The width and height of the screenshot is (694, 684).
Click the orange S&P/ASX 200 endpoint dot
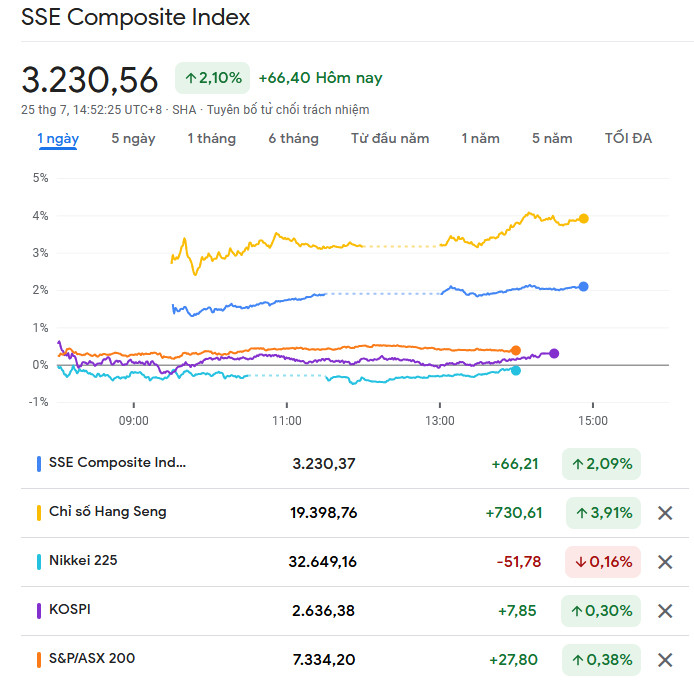[516, 350]
